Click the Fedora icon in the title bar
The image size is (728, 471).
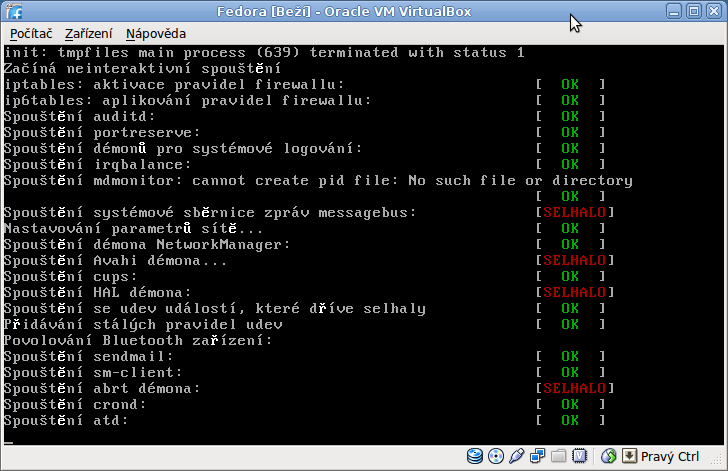pos(14,11)
